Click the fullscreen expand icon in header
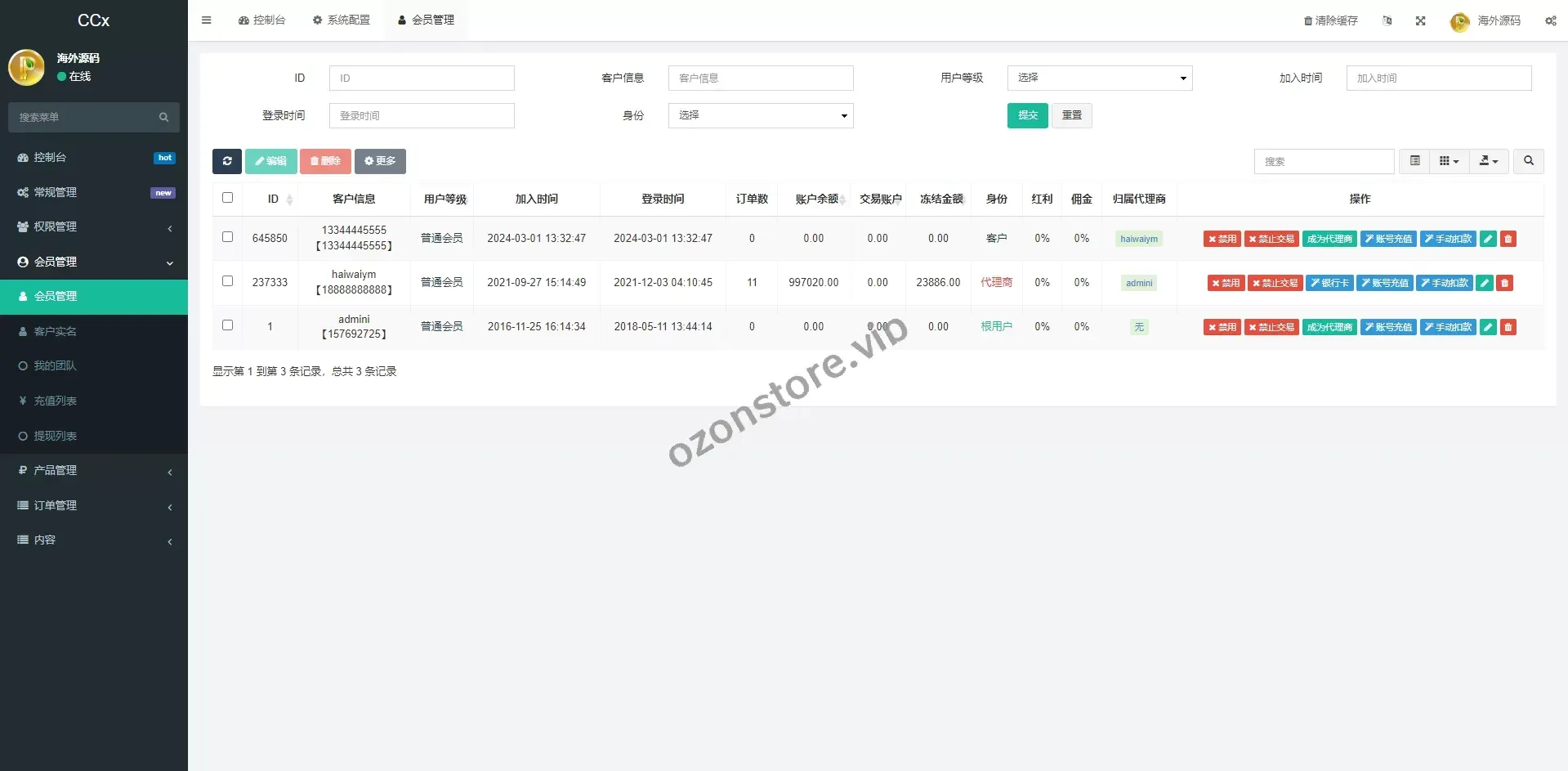Image resolution: width=1568 pixels, height=771 pixels. [1420, 21]
